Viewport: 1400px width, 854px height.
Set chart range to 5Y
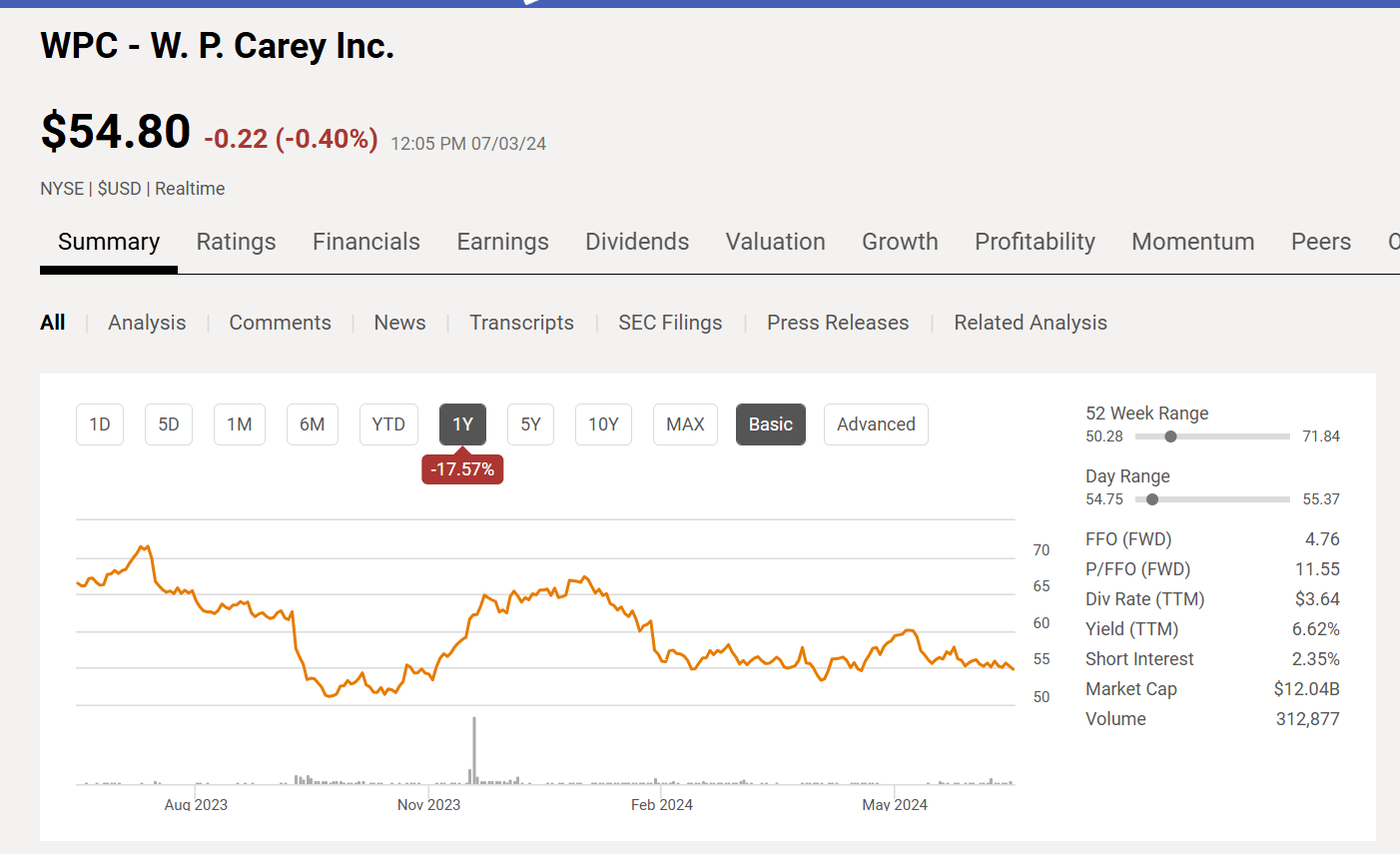[530, 425]
